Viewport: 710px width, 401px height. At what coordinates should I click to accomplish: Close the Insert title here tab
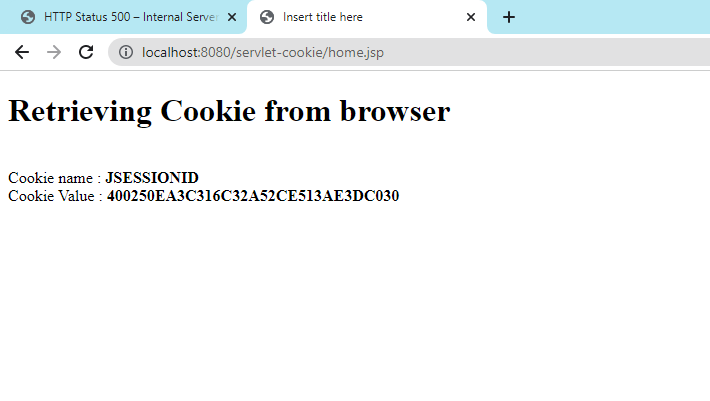click(x=471, y=17)
